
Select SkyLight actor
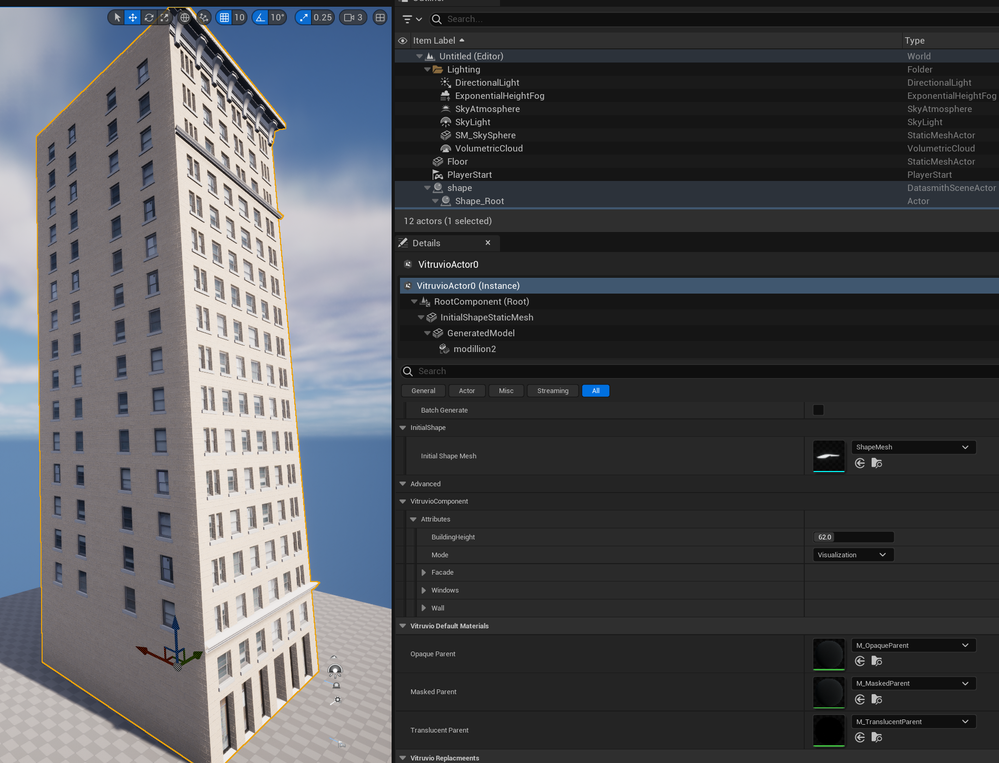[473, 122]
